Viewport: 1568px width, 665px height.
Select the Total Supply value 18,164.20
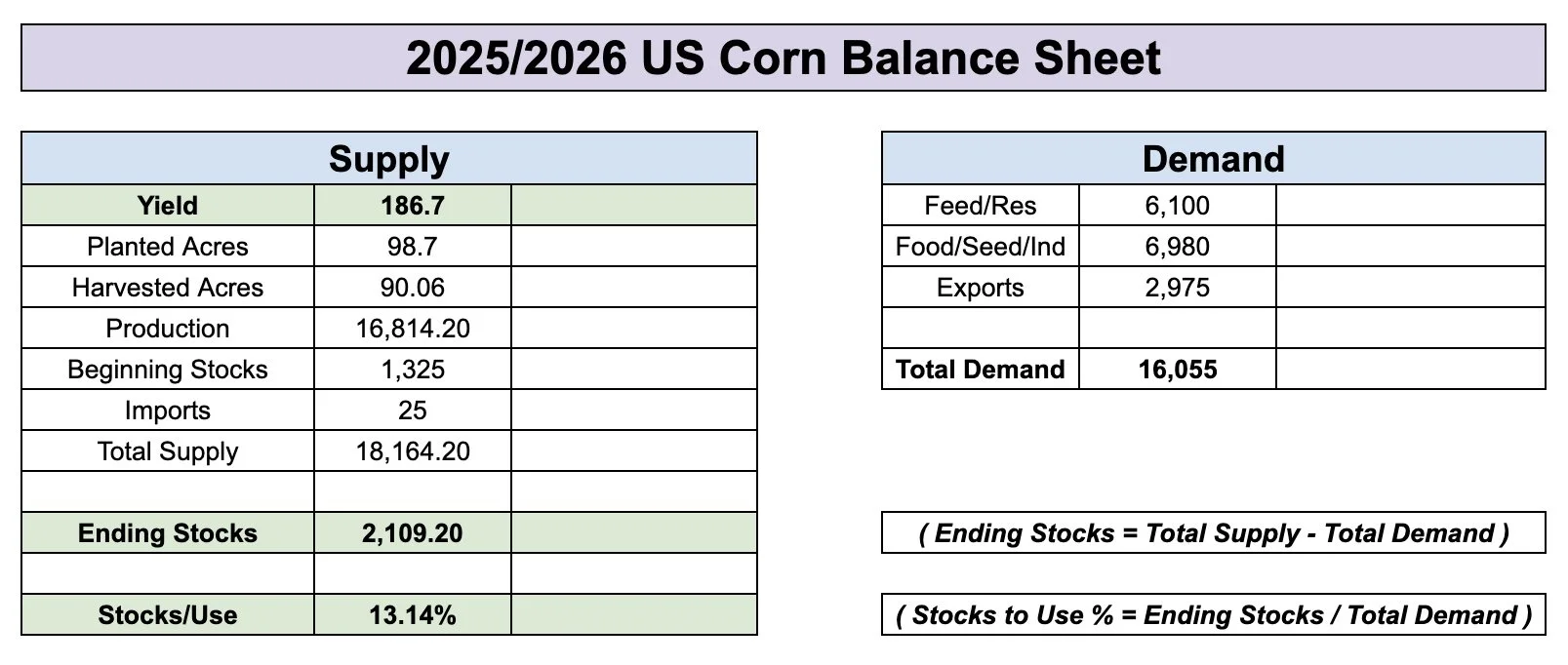point(413,451)
